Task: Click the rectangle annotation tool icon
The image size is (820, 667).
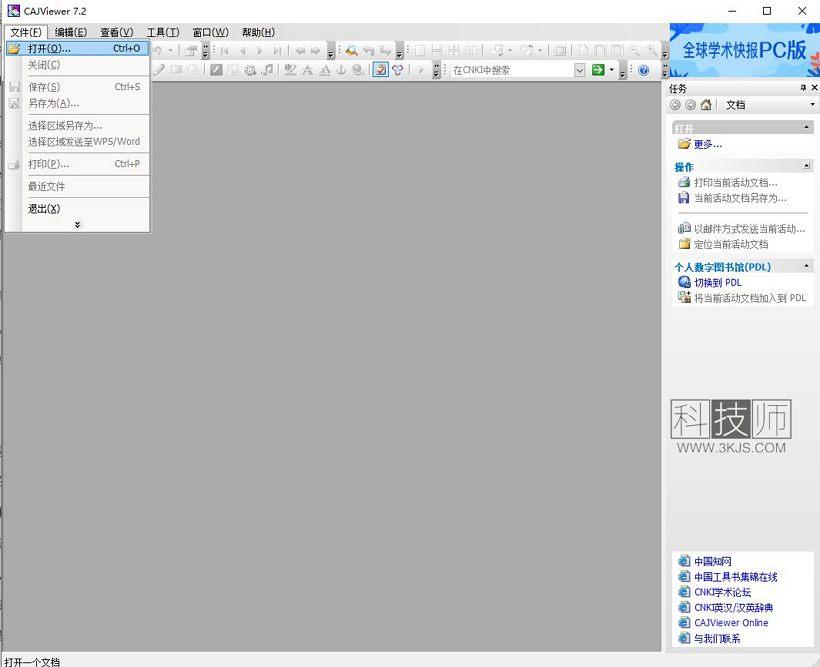Action: point(176,70)
